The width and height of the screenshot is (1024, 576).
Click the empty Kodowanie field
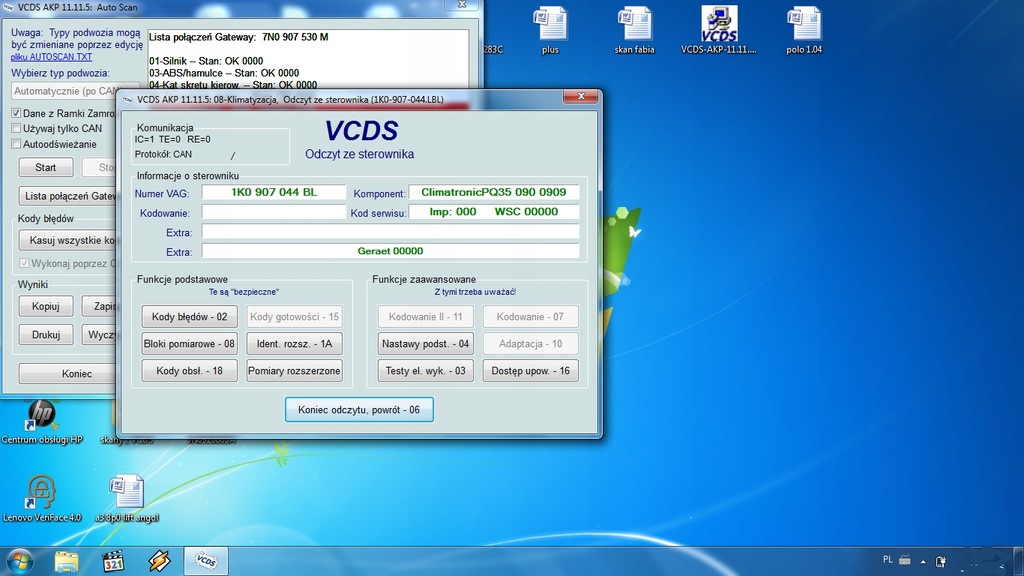pyautogui.click(x=274, y=212)
